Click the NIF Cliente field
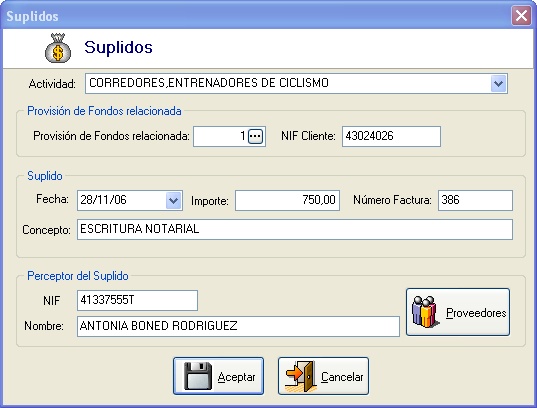 391,136
